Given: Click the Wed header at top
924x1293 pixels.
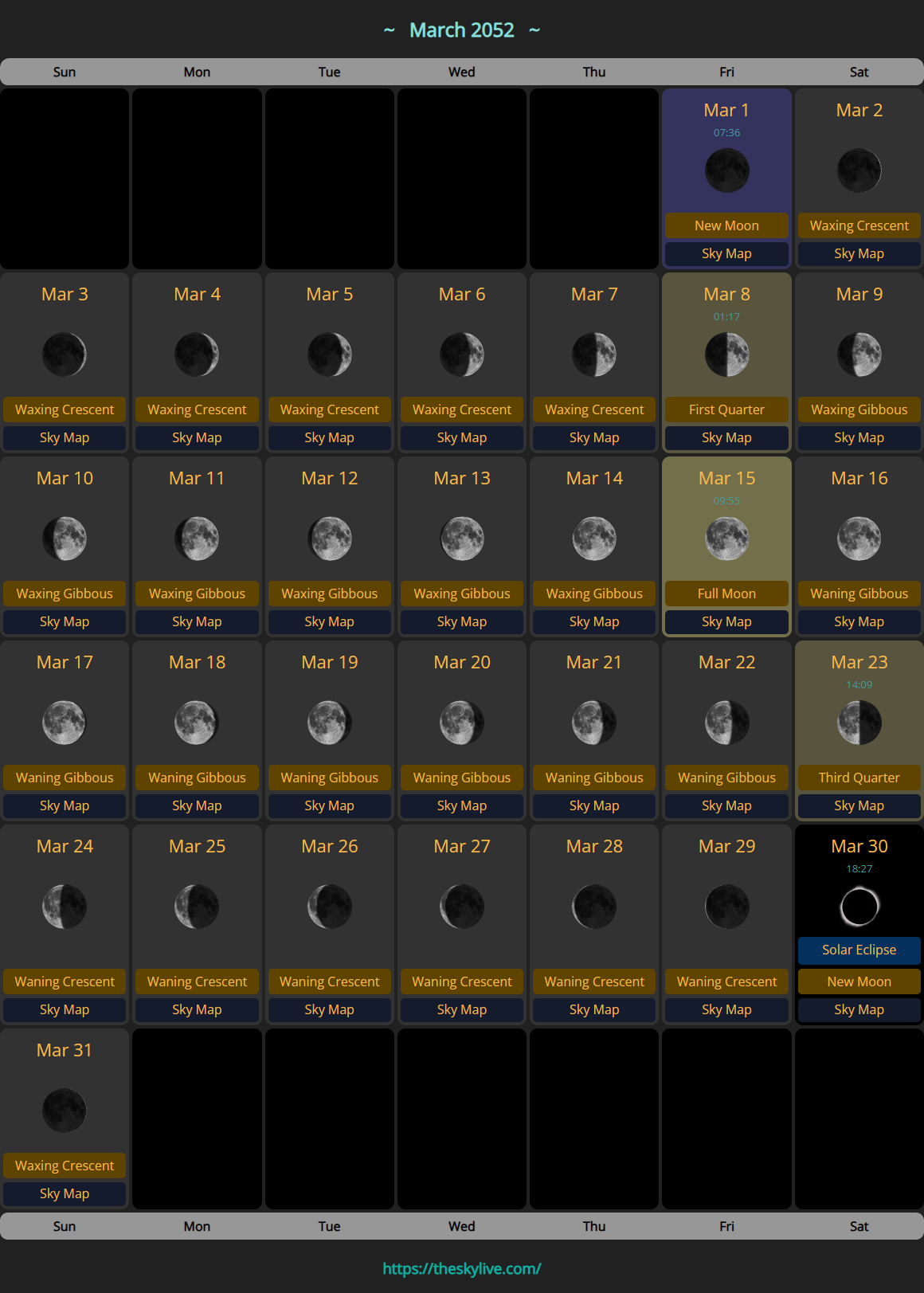Looking at the screenshot, I should tap(462, 72).
